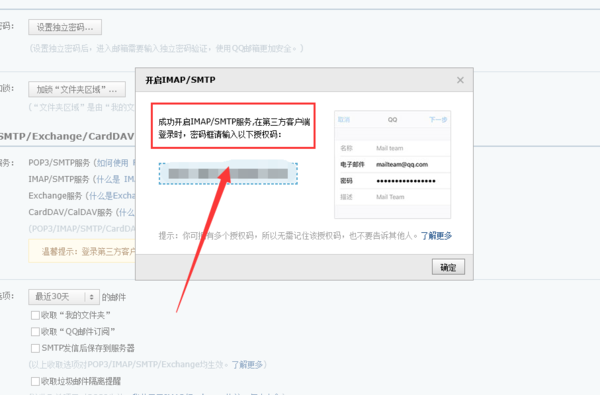The width and height of the screenshot is (600, 395).
Task: Click mailteam@qq.com in sample image
Action: point(402,165)
